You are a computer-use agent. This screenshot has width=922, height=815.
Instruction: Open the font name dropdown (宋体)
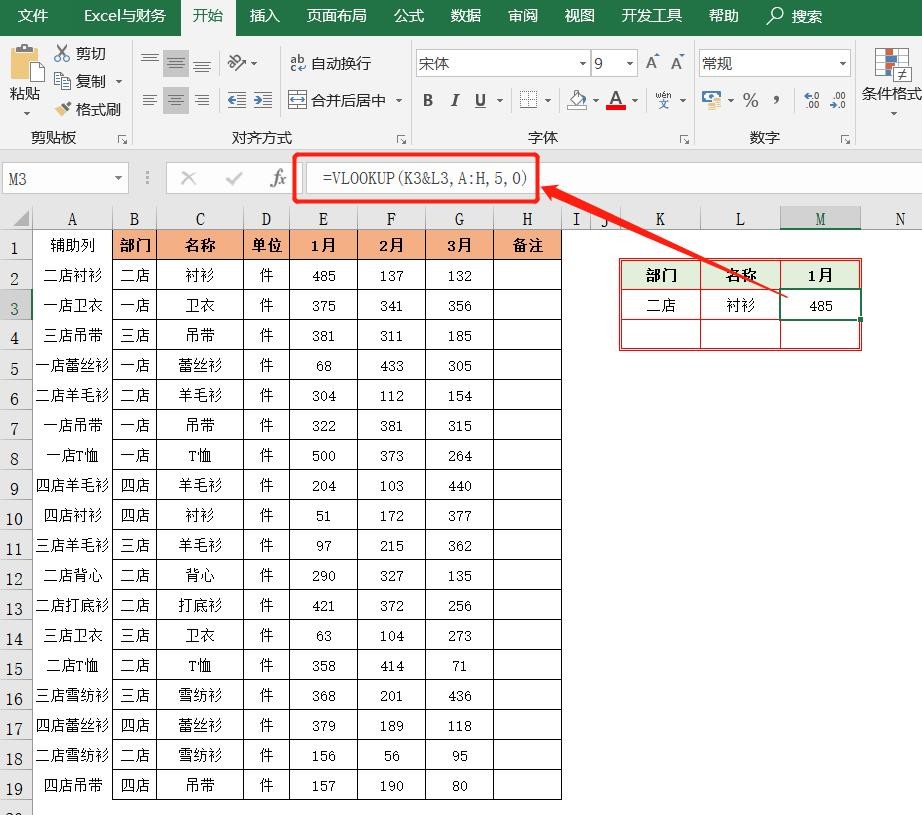pyautogui.click(x=583, y=64)
